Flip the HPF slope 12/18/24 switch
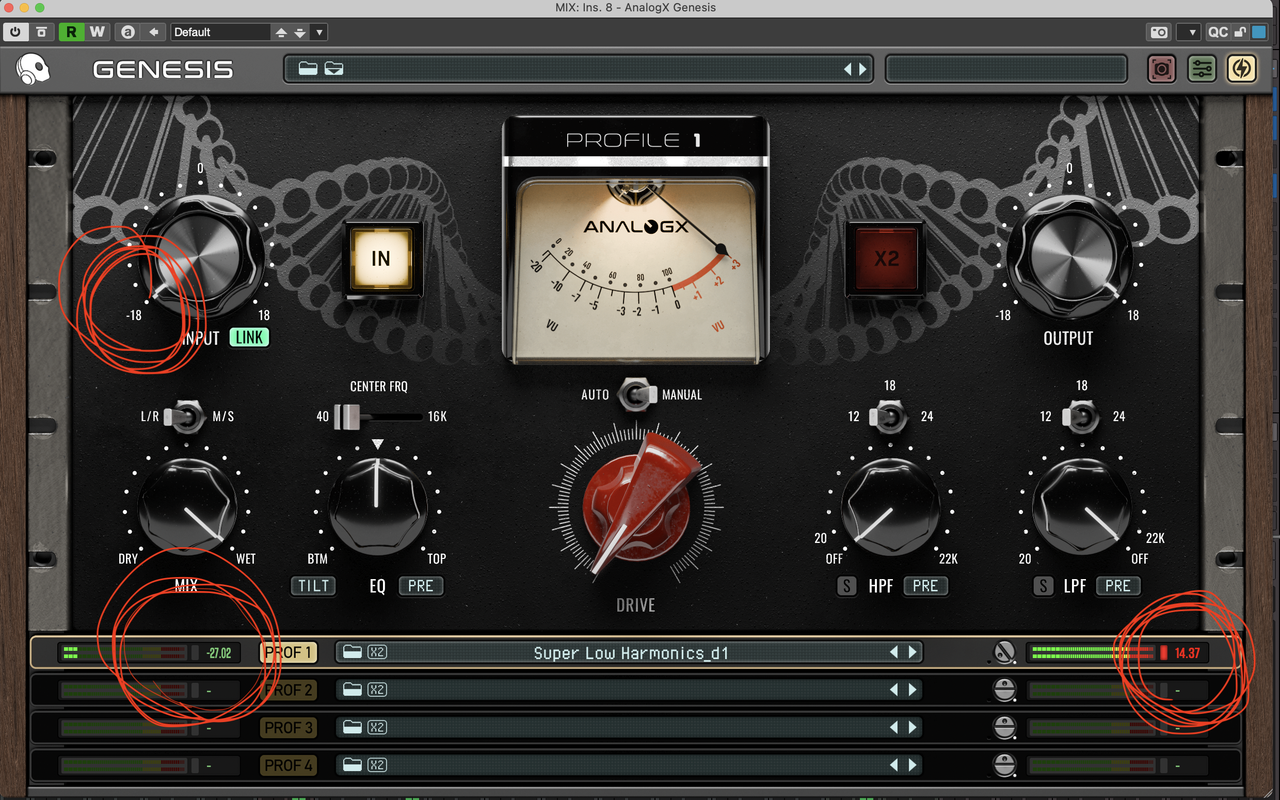The image size is (1280, 800). click(888, 415)
